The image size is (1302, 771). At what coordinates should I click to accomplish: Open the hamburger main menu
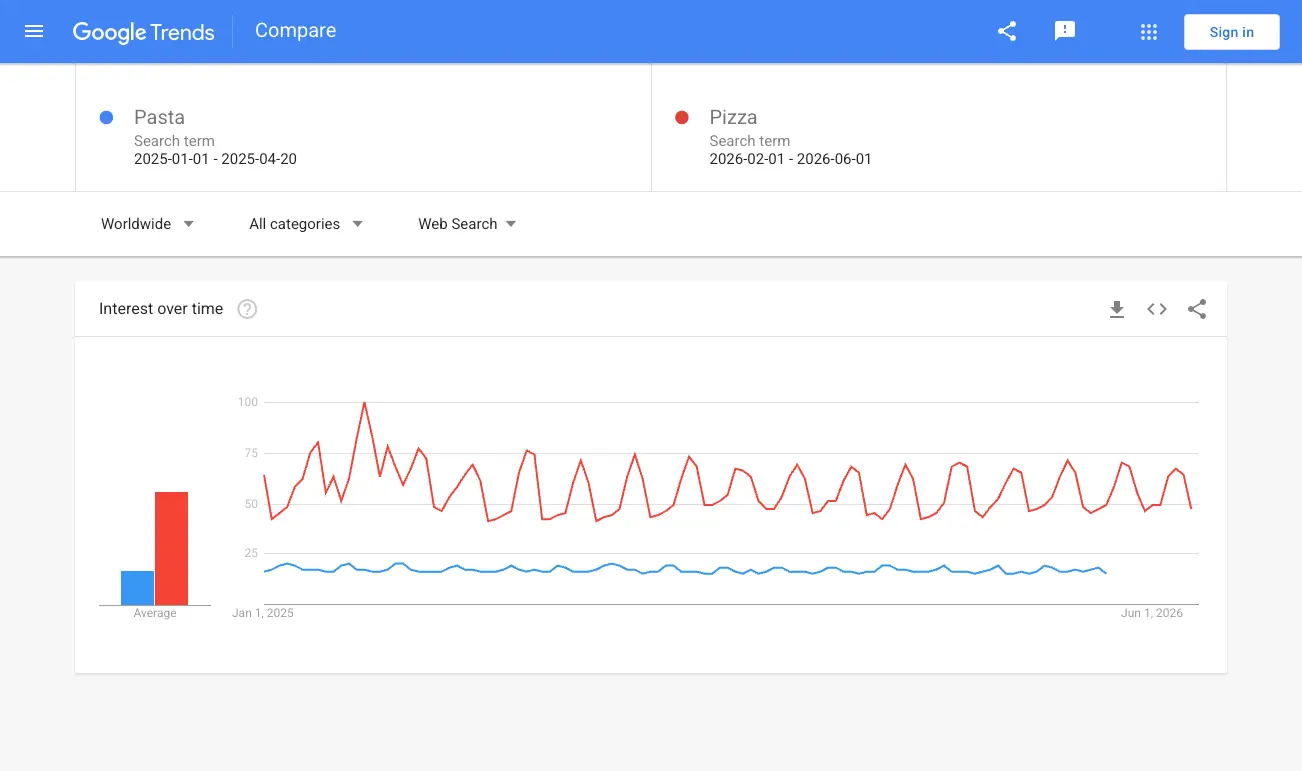34,31
